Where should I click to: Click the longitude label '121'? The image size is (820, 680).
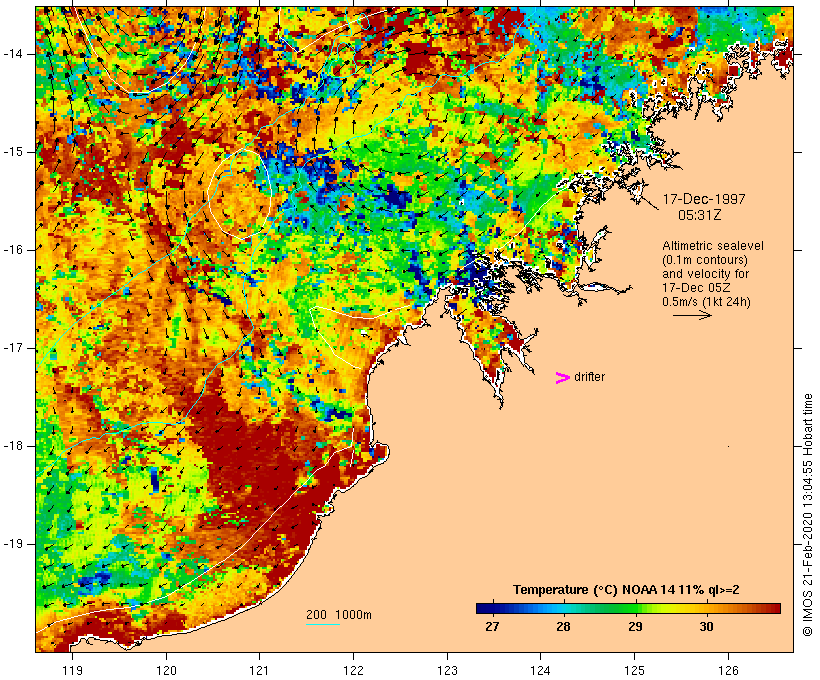(260, 670)
